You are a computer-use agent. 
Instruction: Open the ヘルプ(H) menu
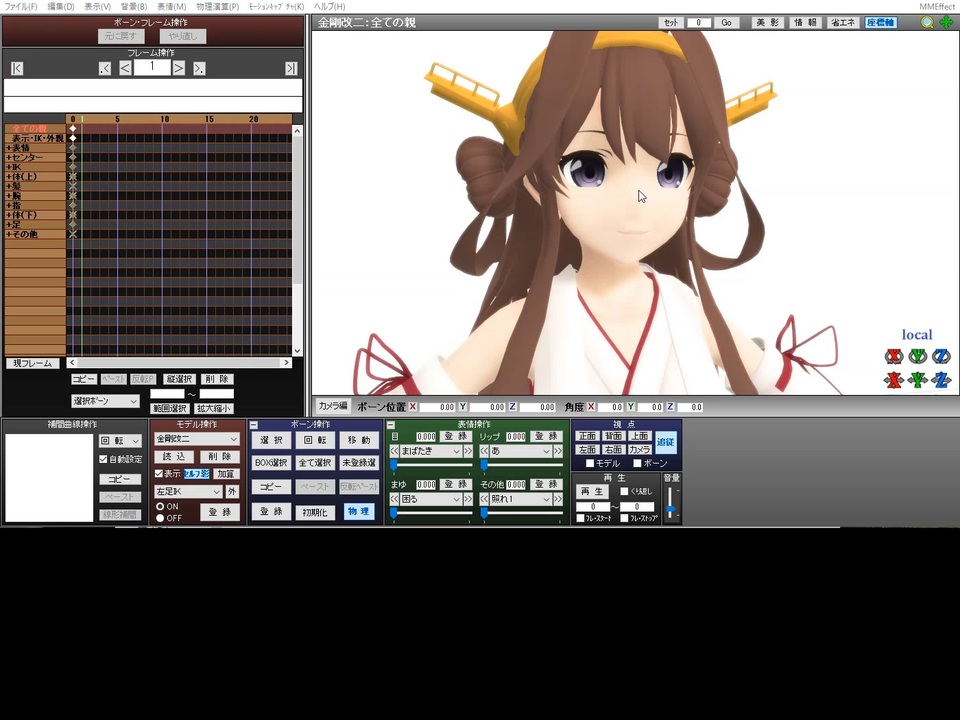point(329,6)
